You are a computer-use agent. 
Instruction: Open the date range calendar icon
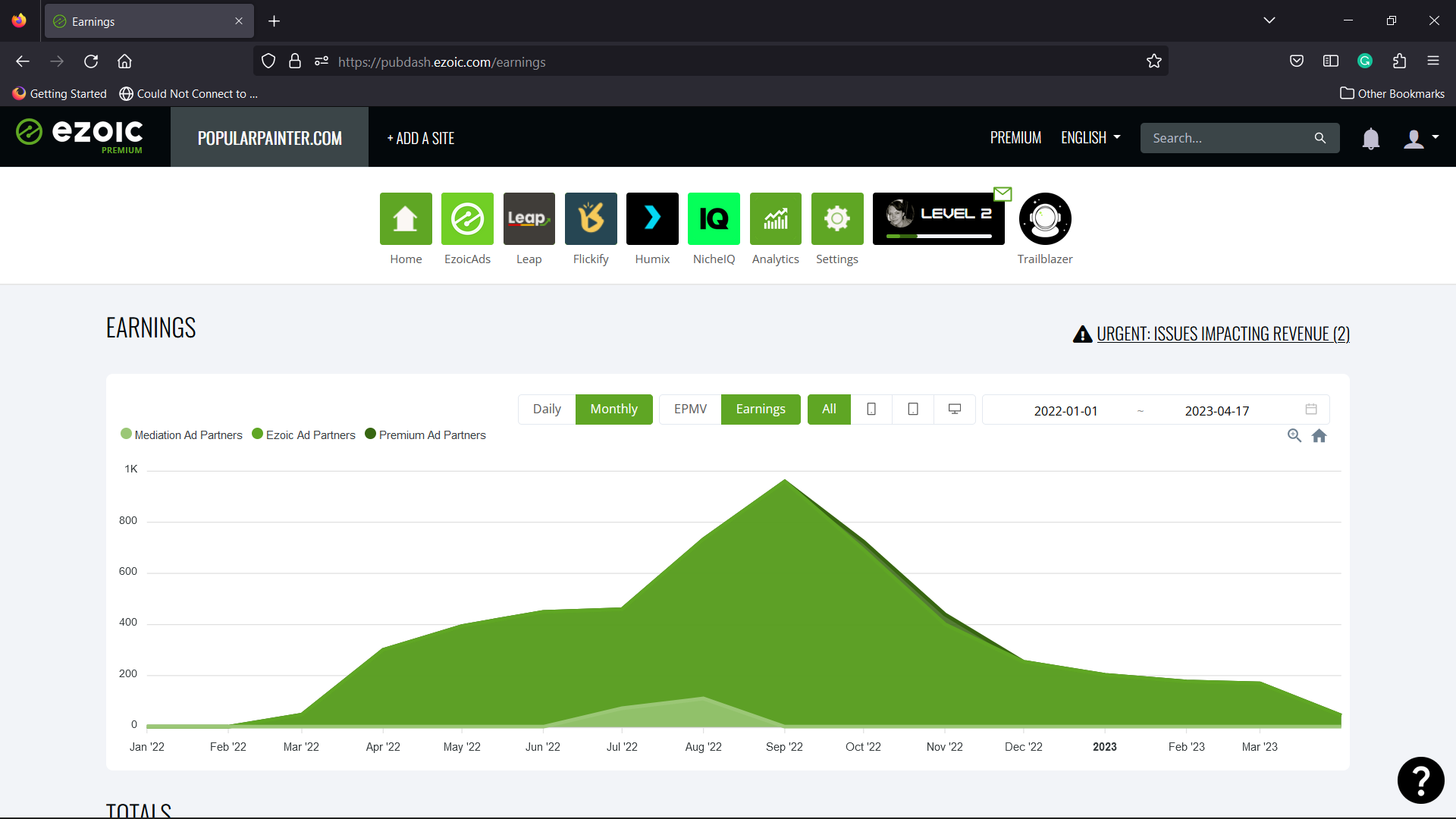[1311, 409]
